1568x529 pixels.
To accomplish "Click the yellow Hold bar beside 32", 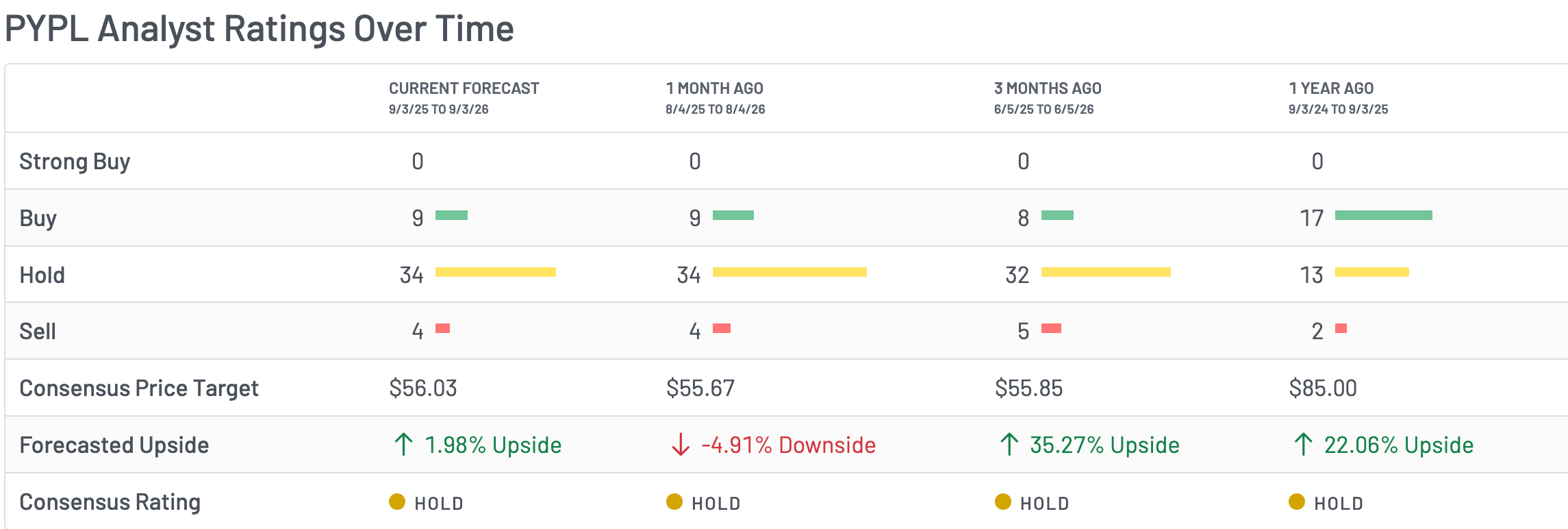I will (1106, 272).
